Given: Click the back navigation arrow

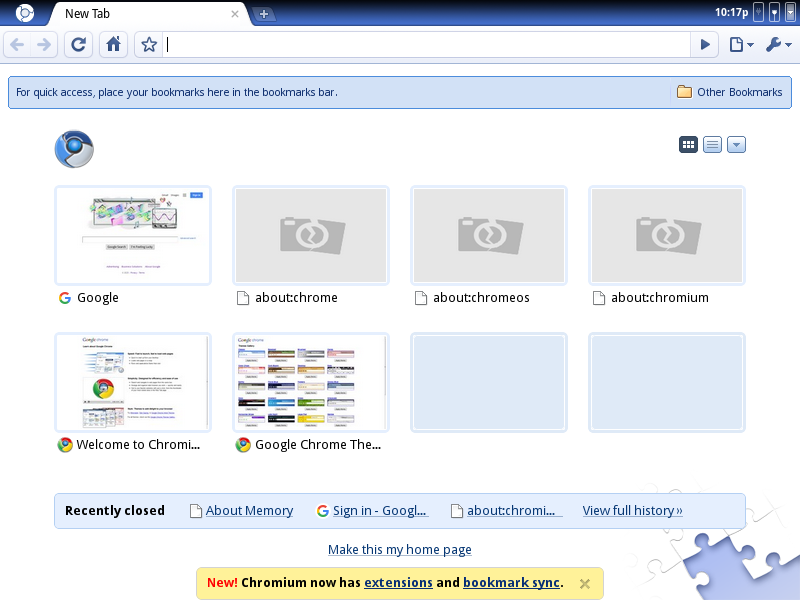Looking at the screenshot, I should point(17,45).
